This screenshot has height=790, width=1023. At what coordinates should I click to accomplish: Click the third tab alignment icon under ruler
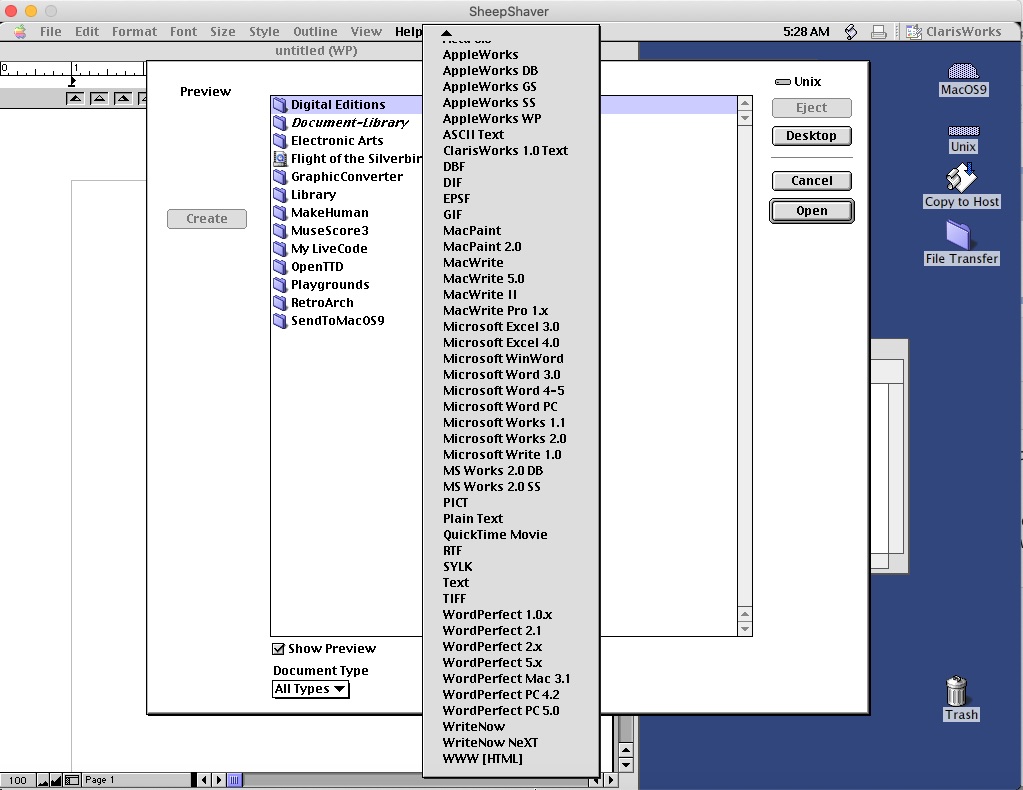[x=123, y=99]
